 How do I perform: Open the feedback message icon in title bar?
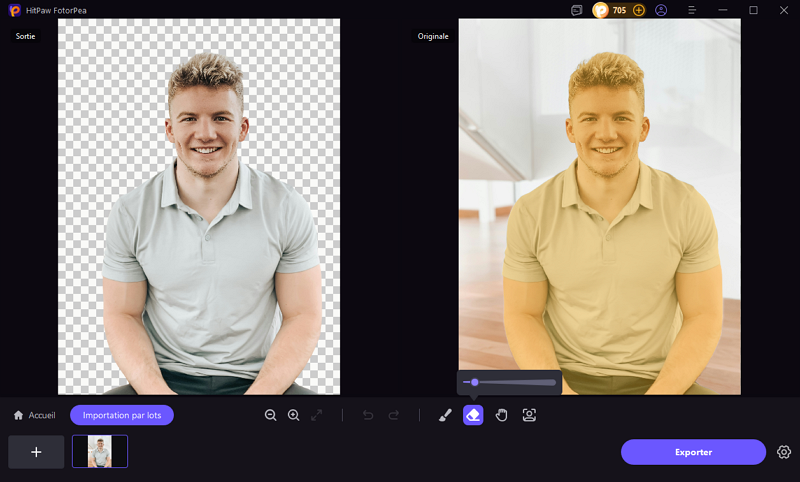(577, 10)
